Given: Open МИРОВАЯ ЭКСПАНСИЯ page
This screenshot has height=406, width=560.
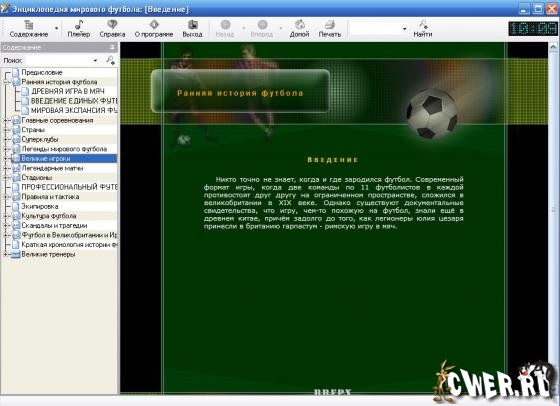Looking at the screenshot, I should click(74, 111).
